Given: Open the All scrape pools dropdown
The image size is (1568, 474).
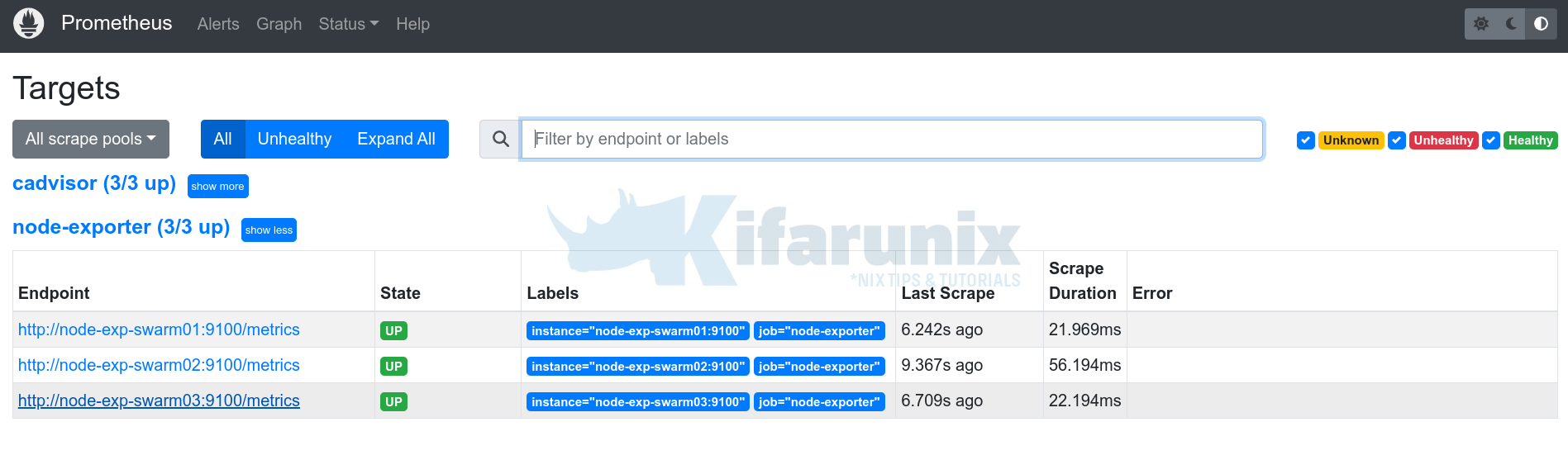Looking at the screenshot, I should [x=91, y=139].
